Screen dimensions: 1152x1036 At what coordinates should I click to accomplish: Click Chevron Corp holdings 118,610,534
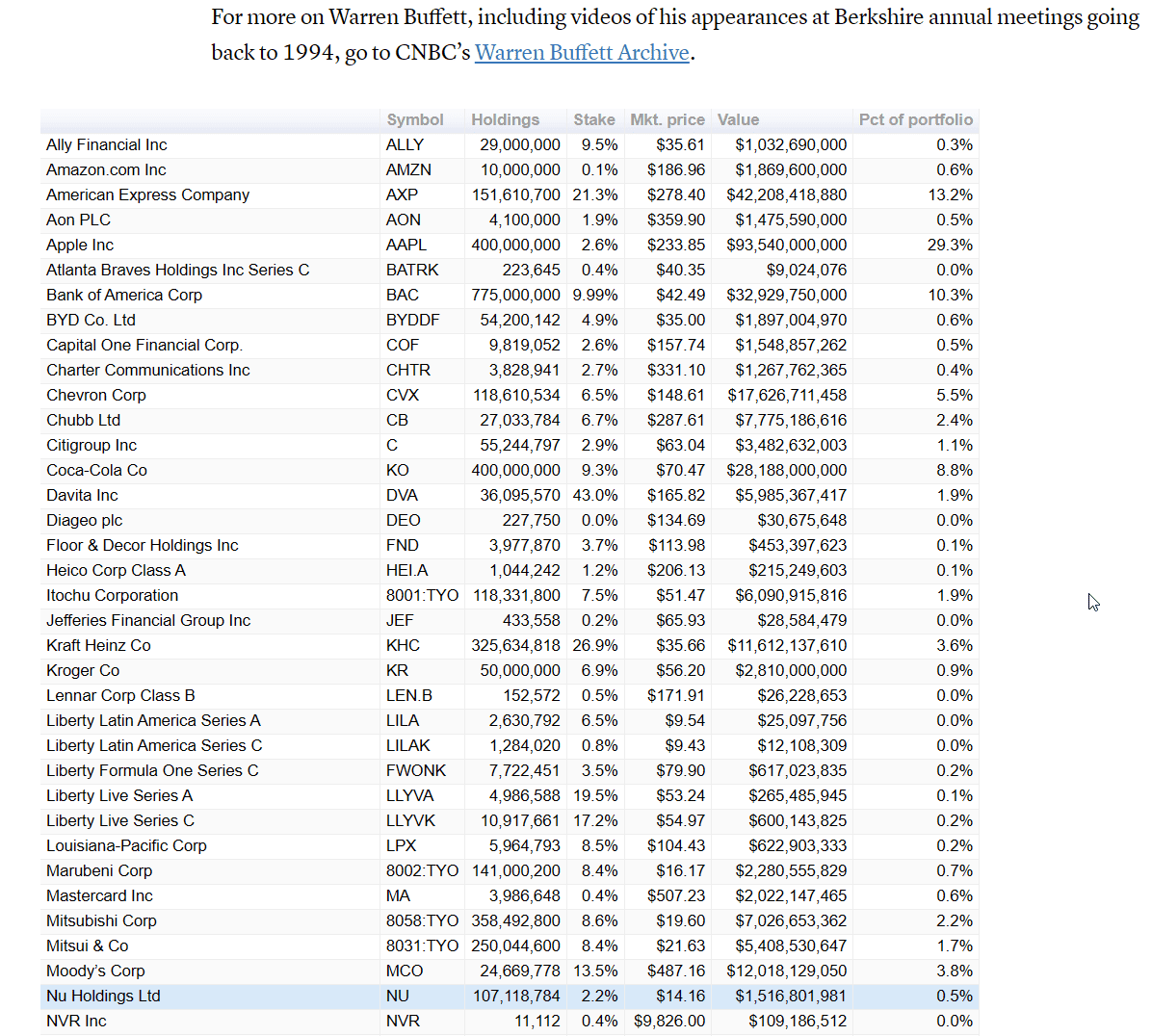coord(516,395)
